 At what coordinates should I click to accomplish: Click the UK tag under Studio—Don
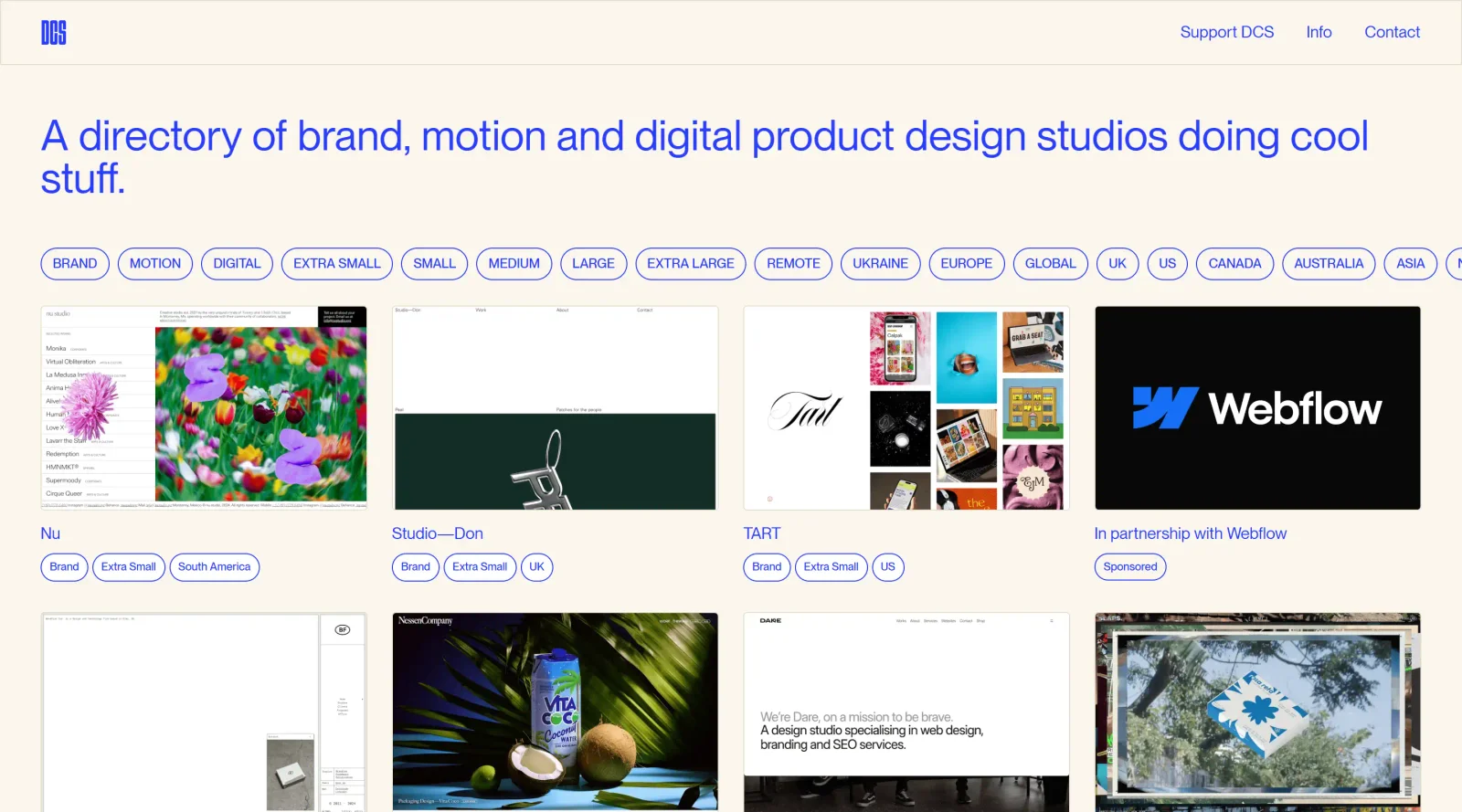[x=536, y=566]
